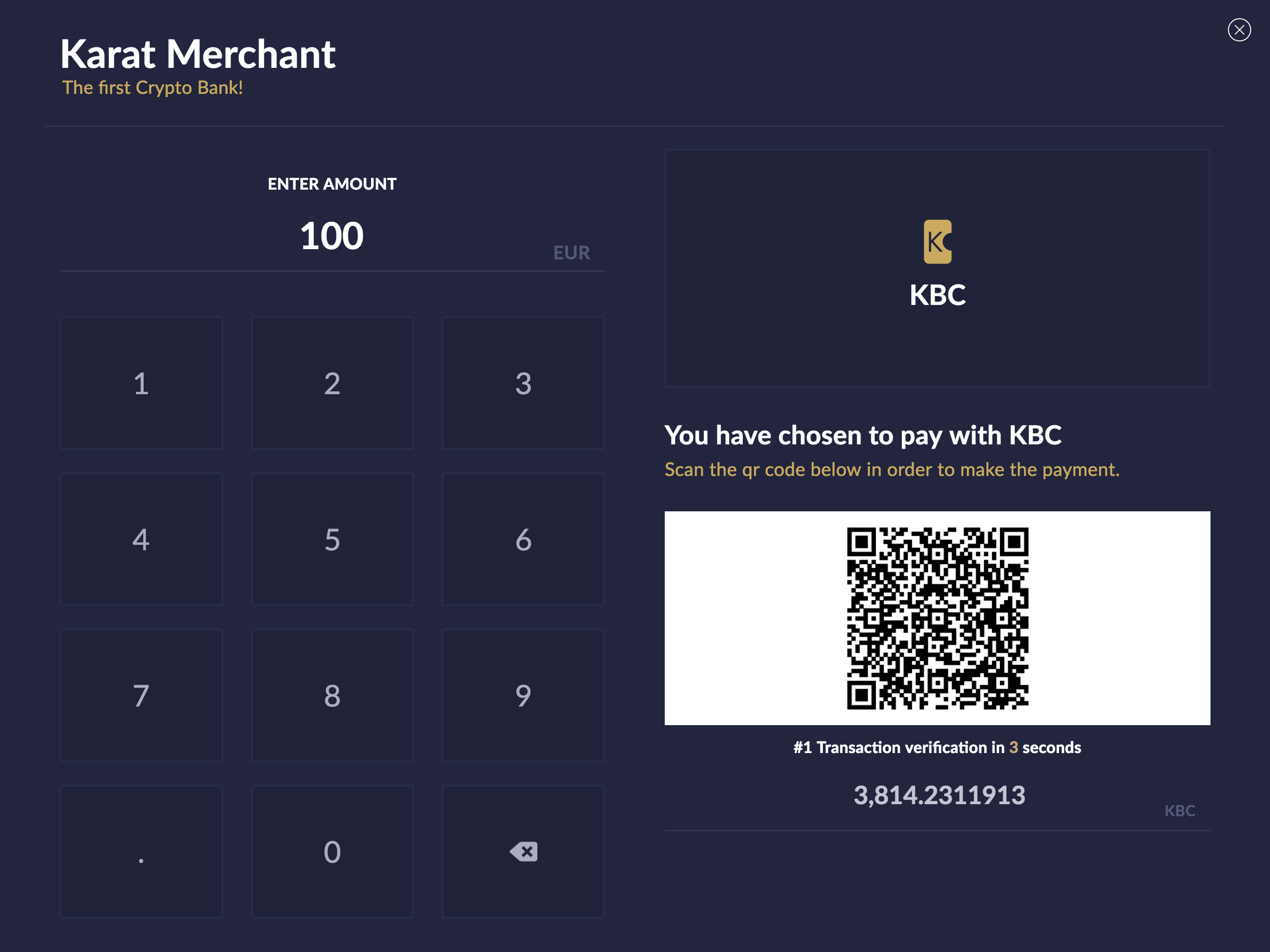
Task: Select the amount field showing 100
Action: coord(332,237)
